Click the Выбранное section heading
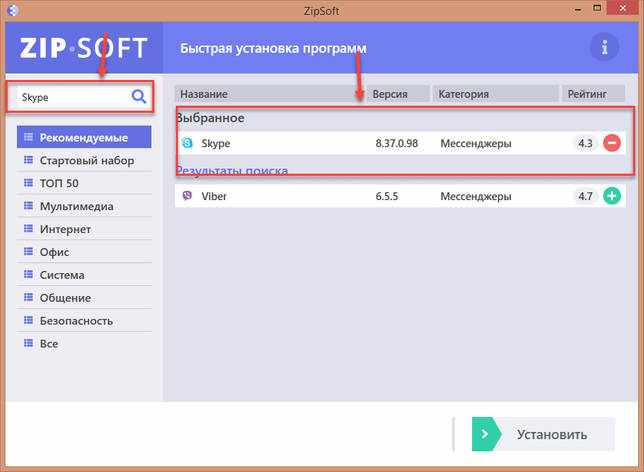This screenshot has height=472, width=644. 211,118
